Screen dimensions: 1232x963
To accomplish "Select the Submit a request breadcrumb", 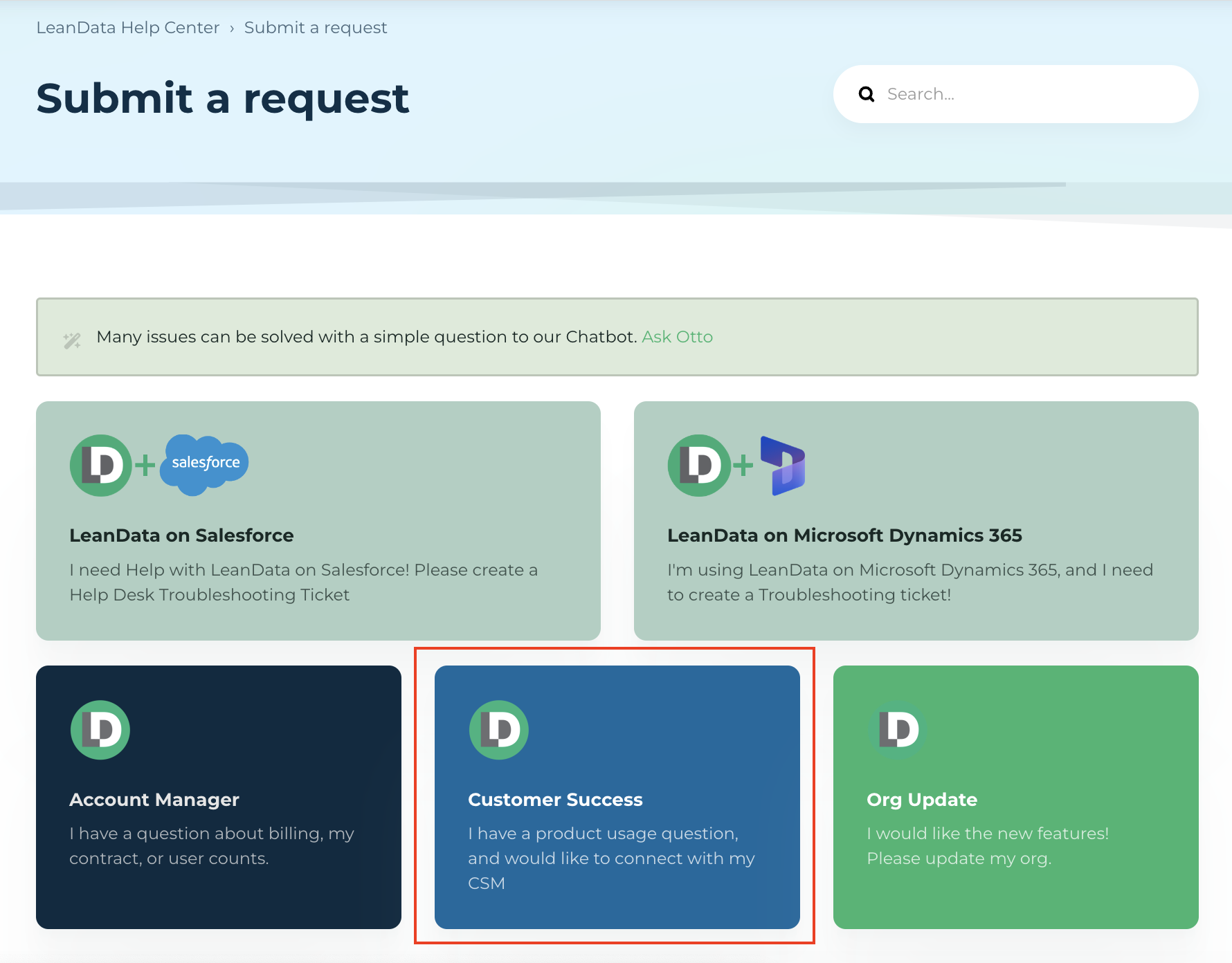I will pyautogui.click(x=316, y=28).
